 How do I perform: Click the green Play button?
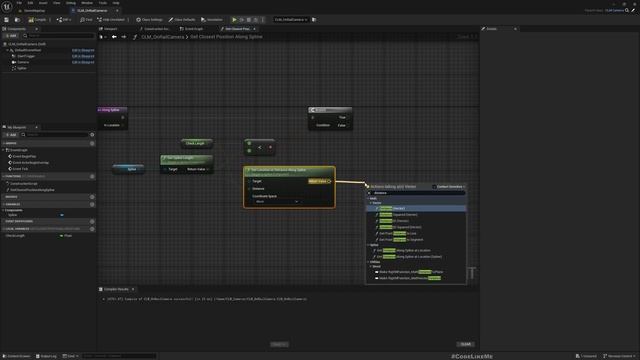(234, 20)
